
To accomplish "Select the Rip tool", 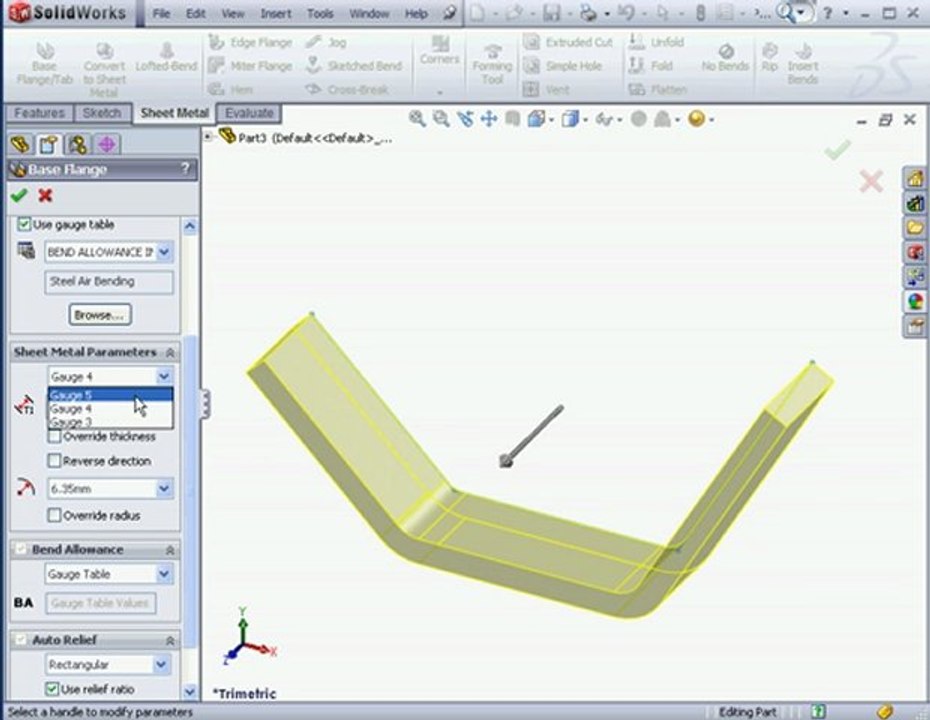I will 769,58.
